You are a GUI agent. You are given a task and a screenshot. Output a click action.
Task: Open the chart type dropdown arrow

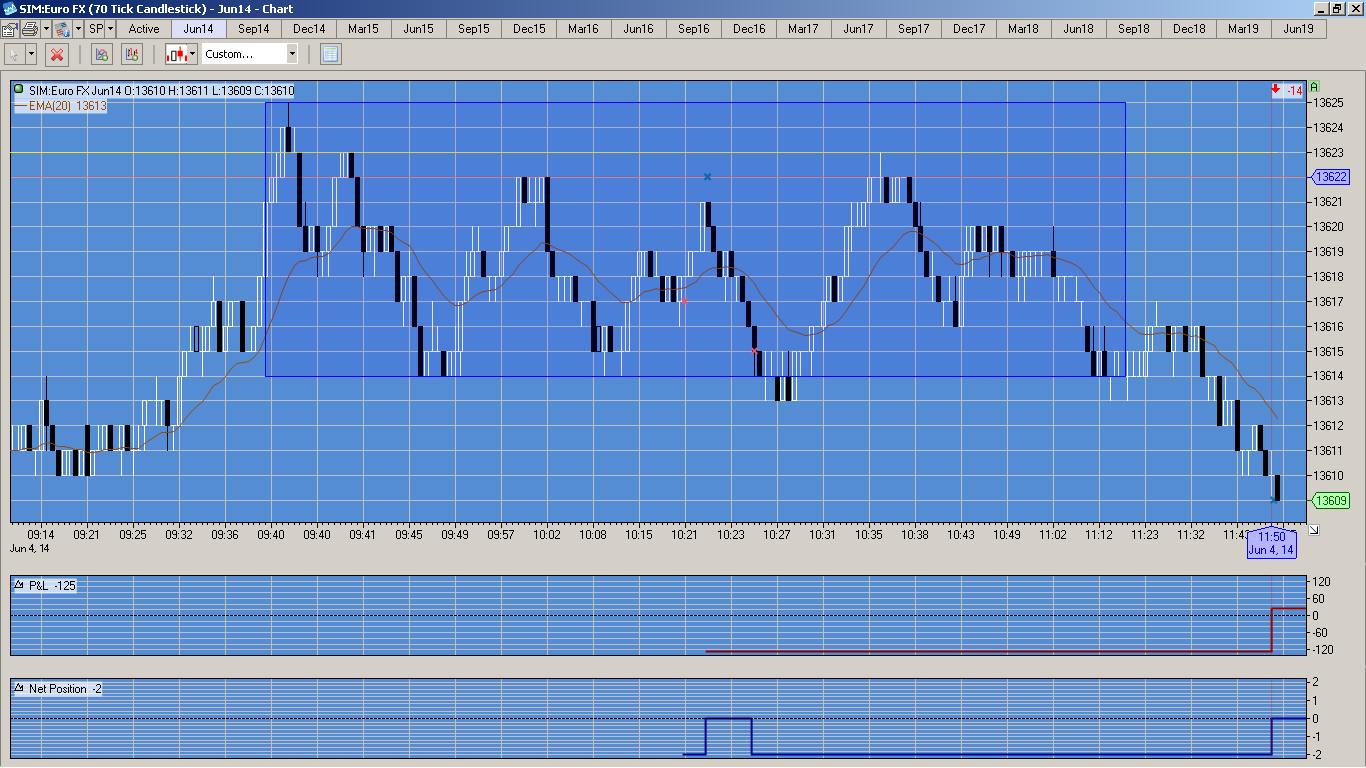tap(193, 54)
